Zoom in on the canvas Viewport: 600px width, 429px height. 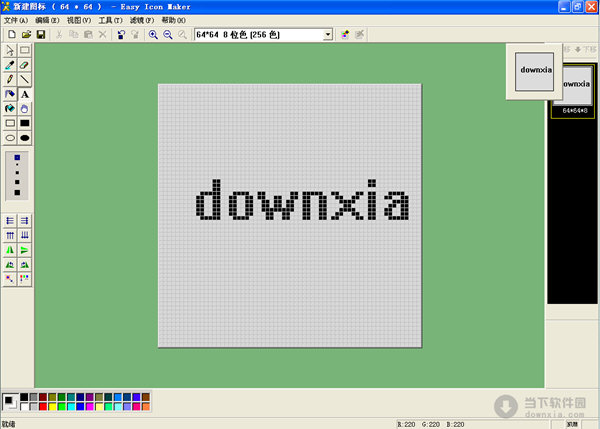(x=153, y=34)
